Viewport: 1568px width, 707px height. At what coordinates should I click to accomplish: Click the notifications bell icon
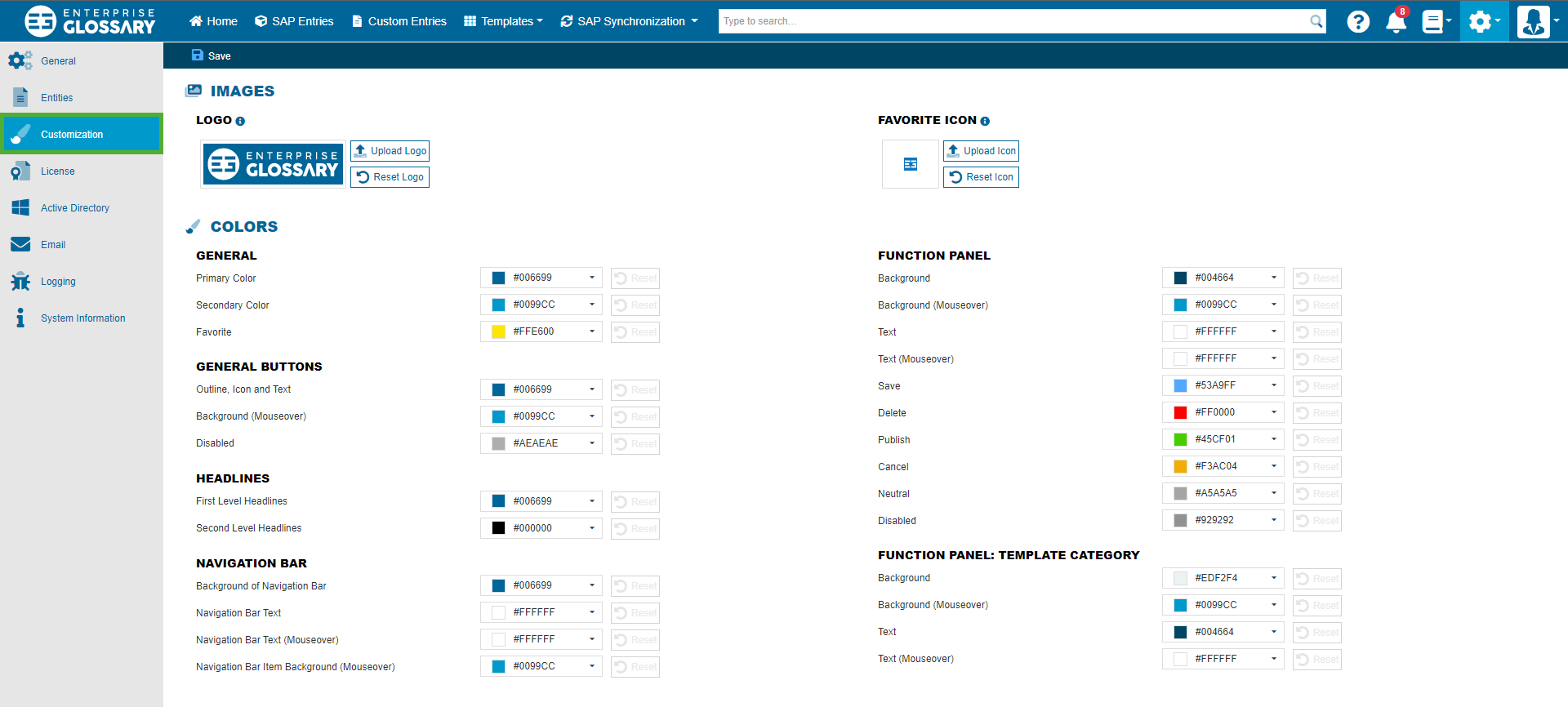[1396, 22]
